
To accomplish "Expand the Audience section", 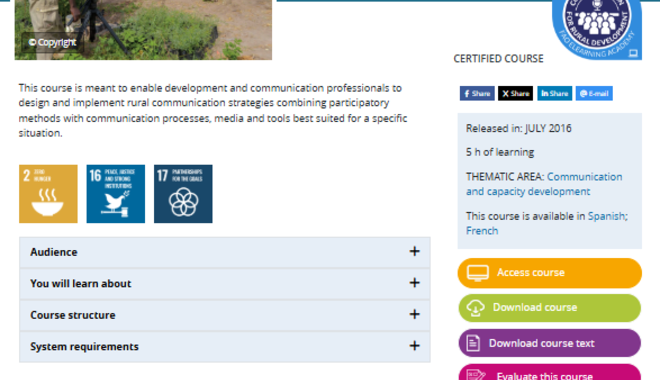I will (225, 252).
